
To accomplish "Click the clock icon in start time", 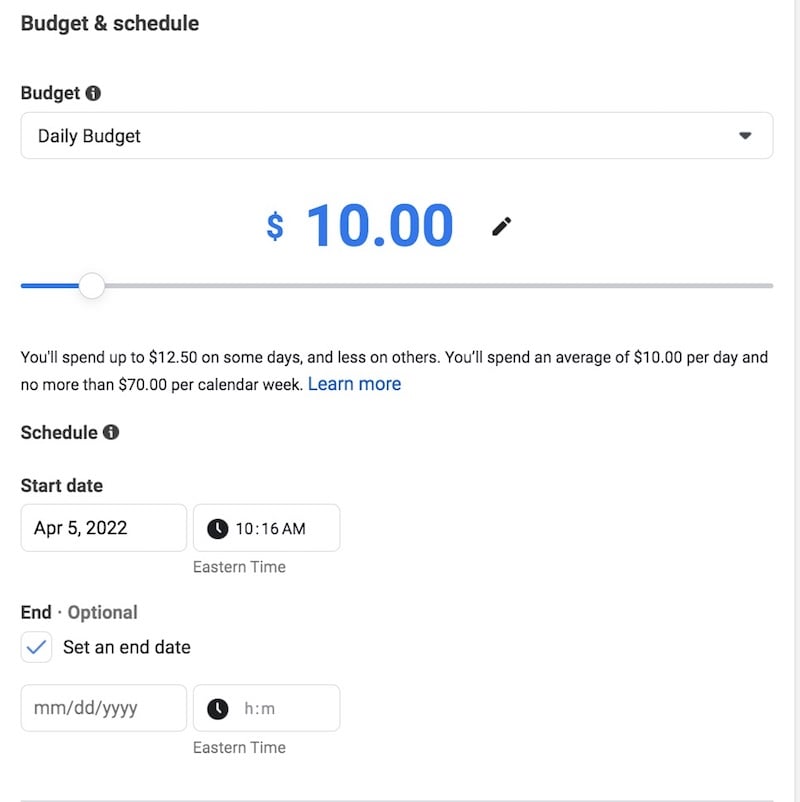I will [x=217, y=528].
